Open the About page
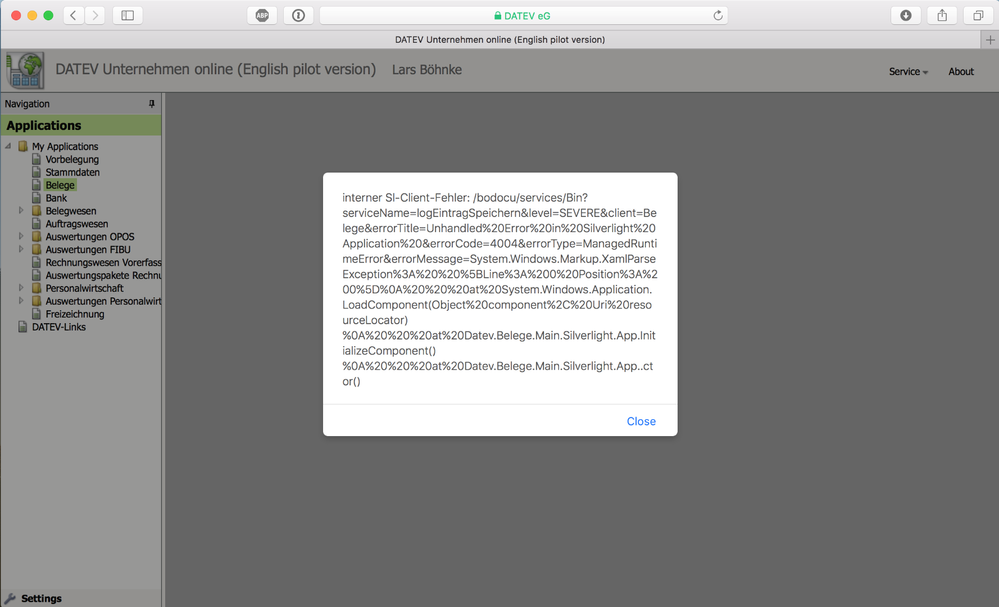This screenshot has width=999, height=607. coord(961,71)
